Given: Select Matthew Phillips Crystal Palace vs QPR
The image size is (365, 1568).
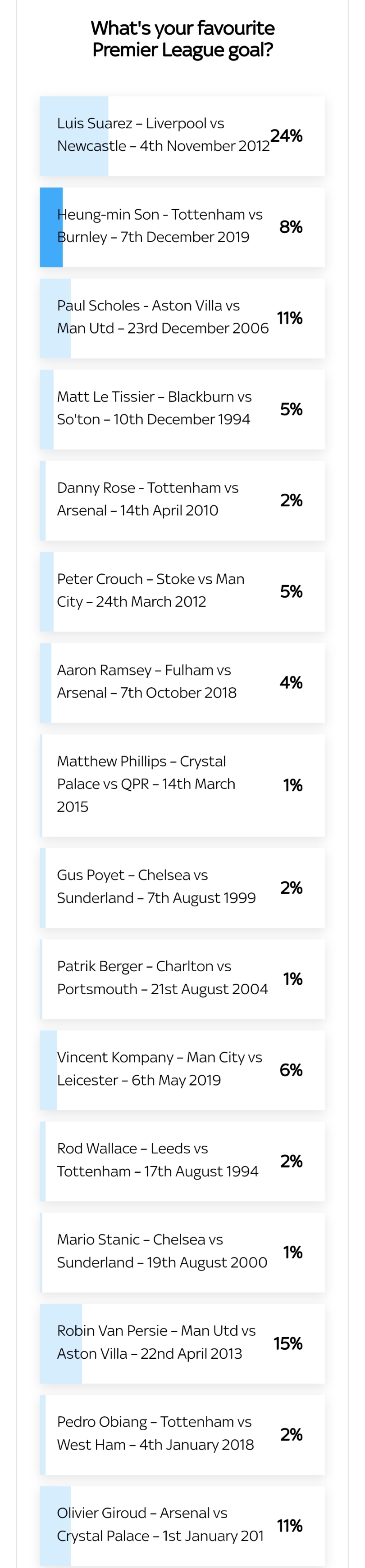Looking at the screenshot, I should pyautogui.click(x=182, y=785).
